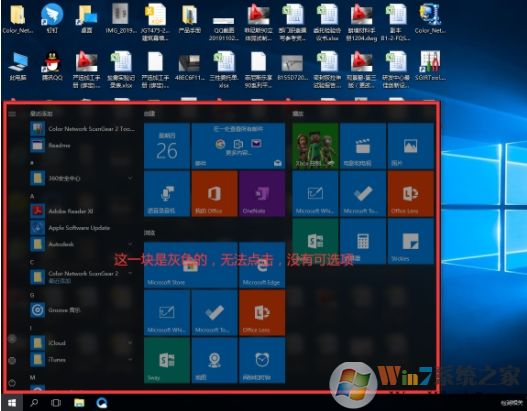Open Color Network ScanGear 2 Tool recent app
The height and width of the screenshot is (411, 527).
tap(84, 129)
